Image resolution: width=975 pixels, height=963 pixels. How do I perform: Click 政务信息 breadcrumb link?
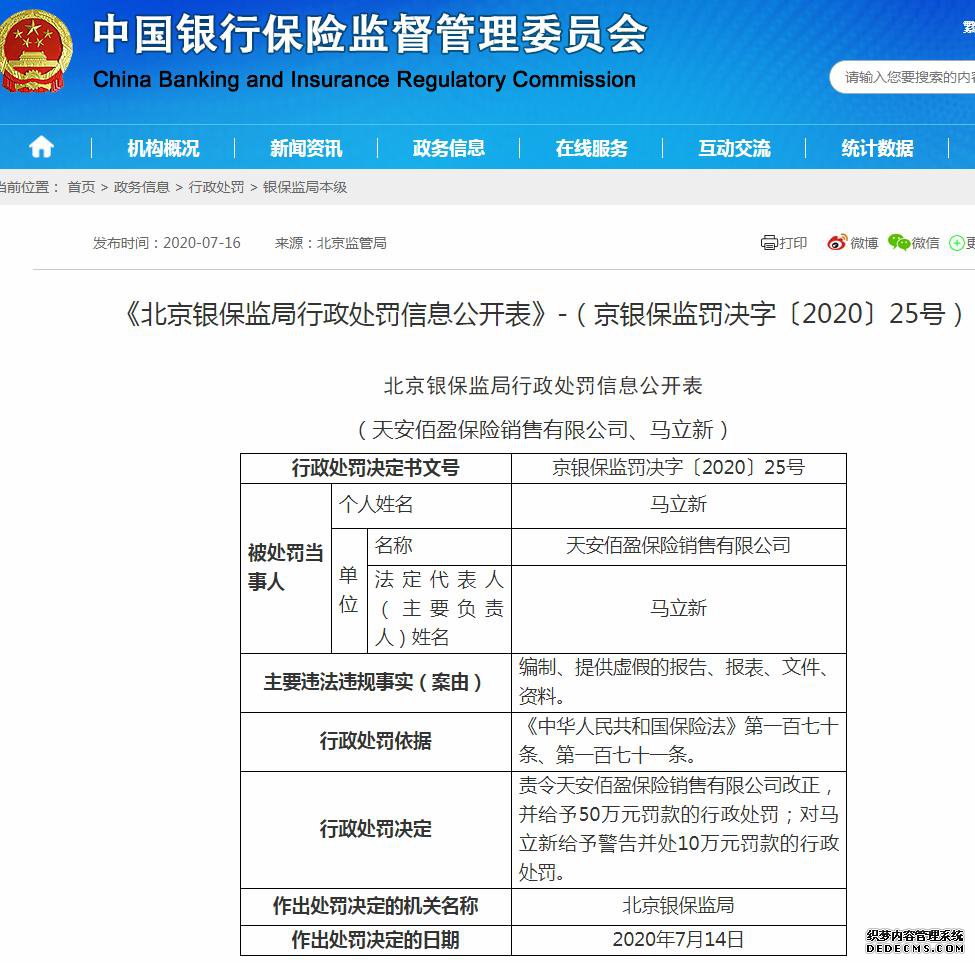pyautogui.click(x=142, y=187)
